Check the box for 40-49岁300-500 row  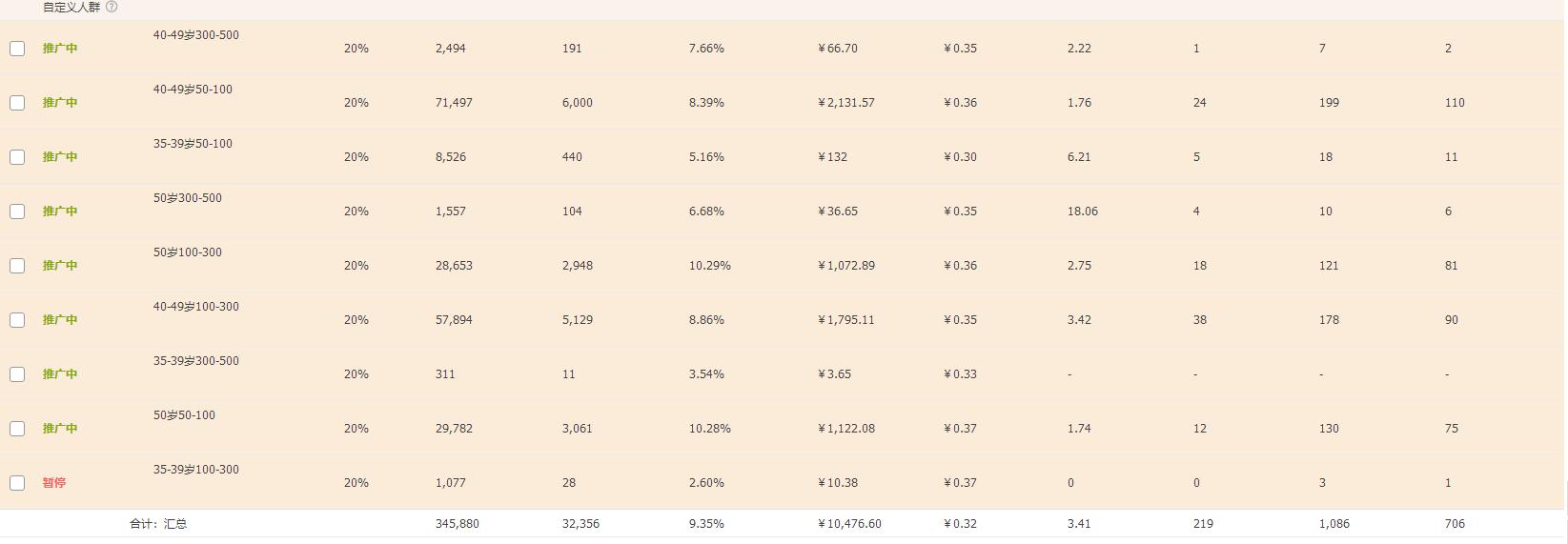17,49
